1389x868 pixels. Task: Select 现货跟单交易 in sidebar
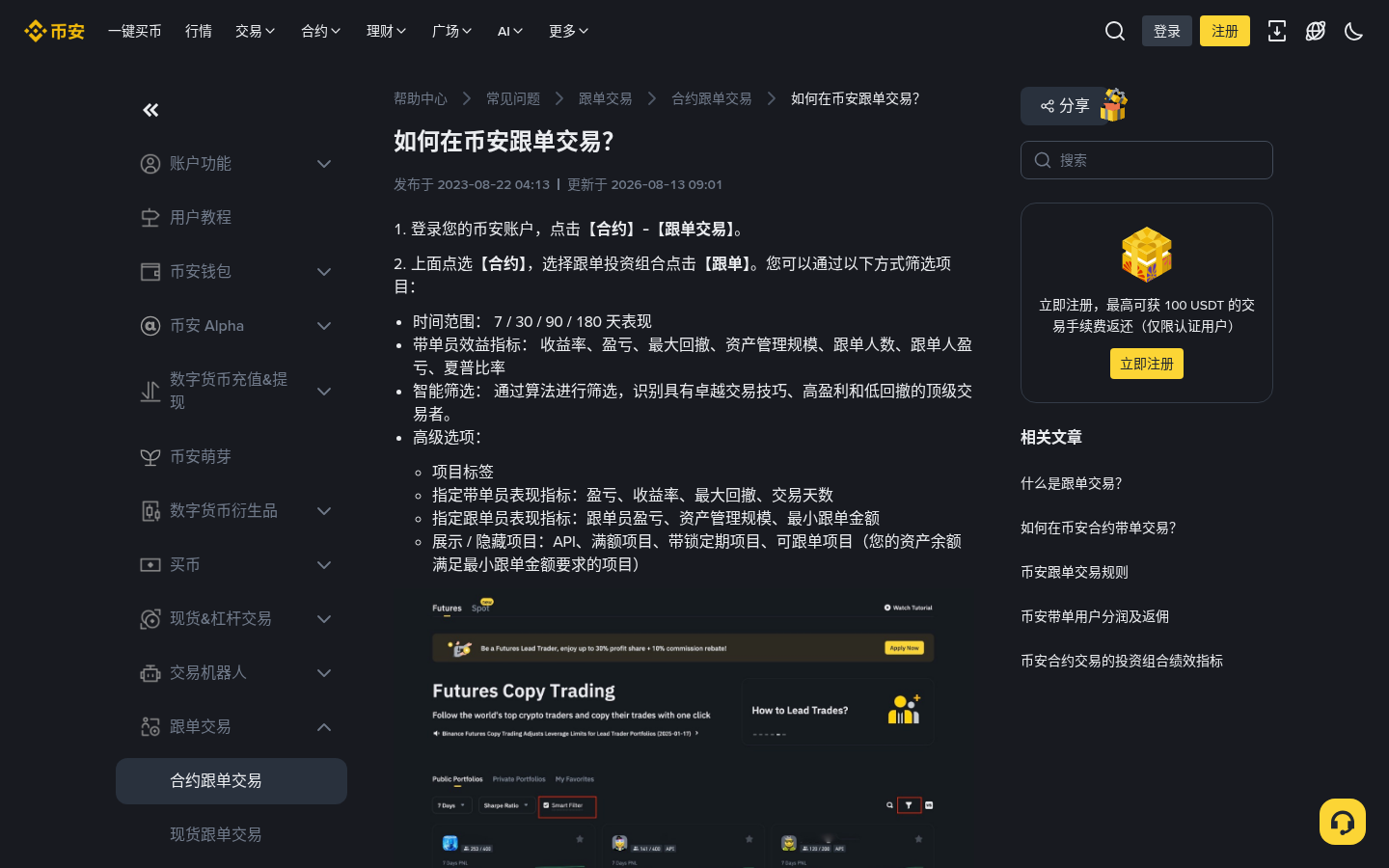point(231,835)
